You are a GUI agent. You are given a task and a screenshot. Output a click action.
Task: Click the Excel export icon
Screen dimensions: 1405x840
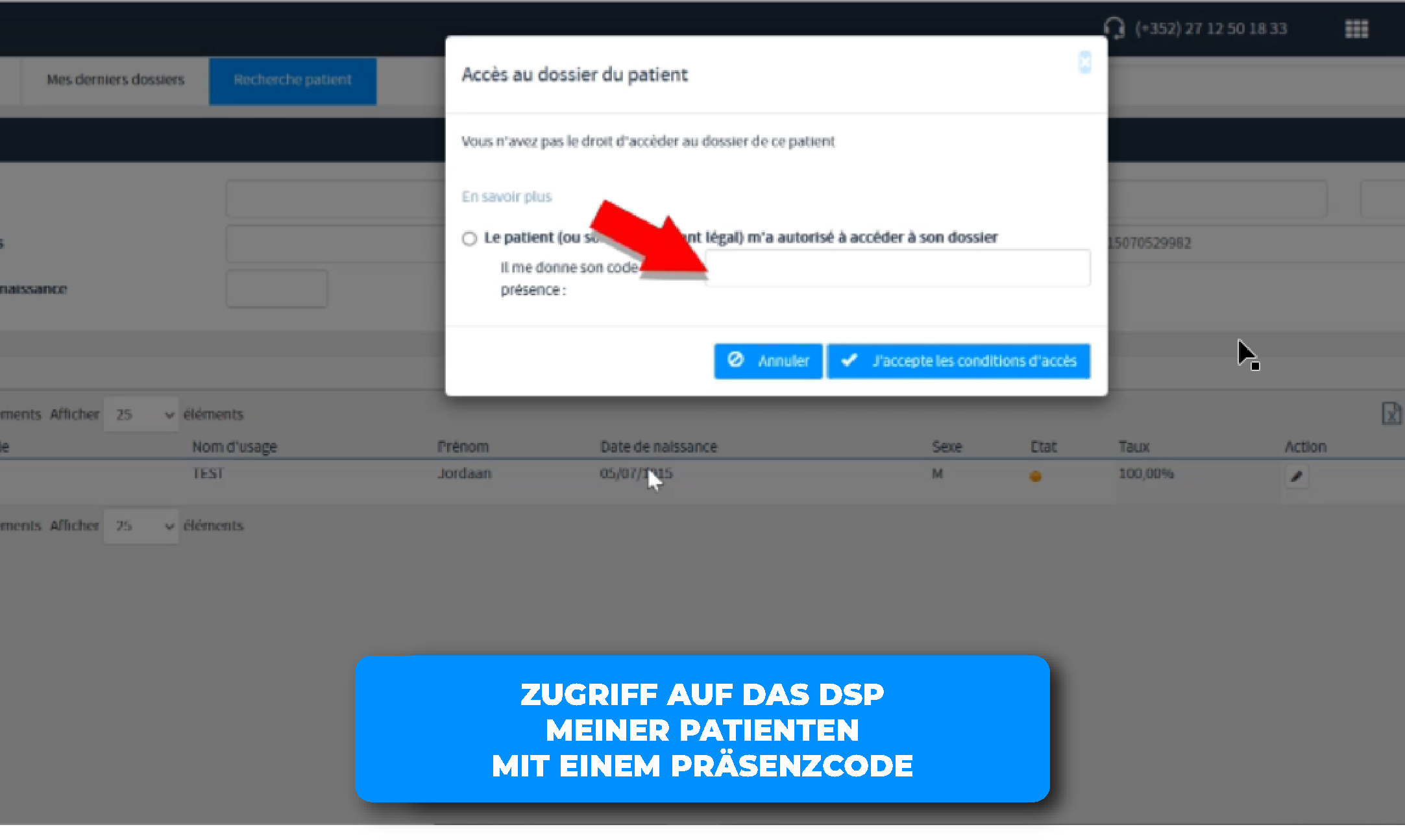(1391, 413)
